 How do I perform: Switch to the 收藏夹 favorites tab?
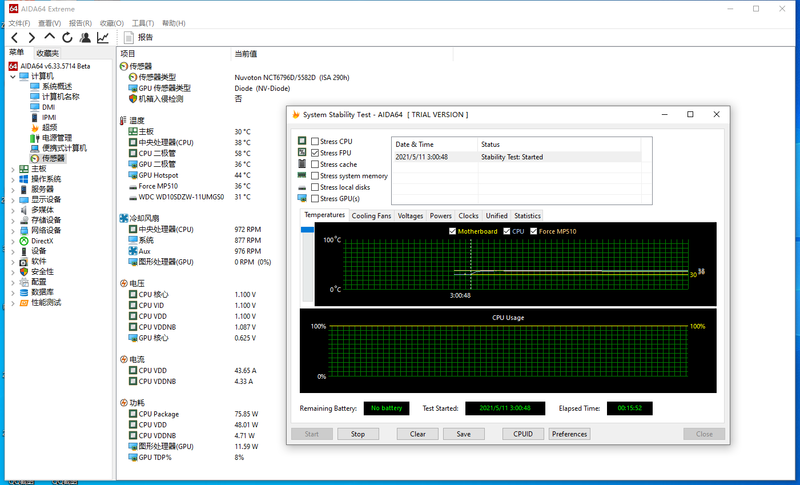coord(47,53)
